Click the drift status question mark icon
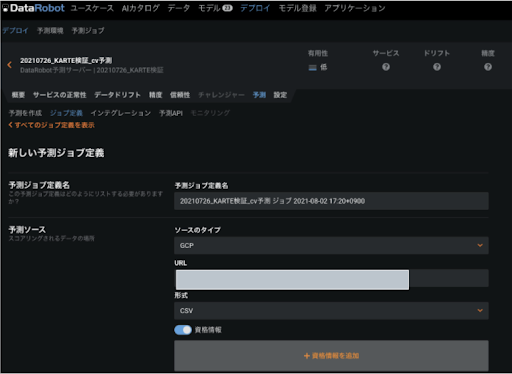The image size is (512, 374). click(437, 67)
